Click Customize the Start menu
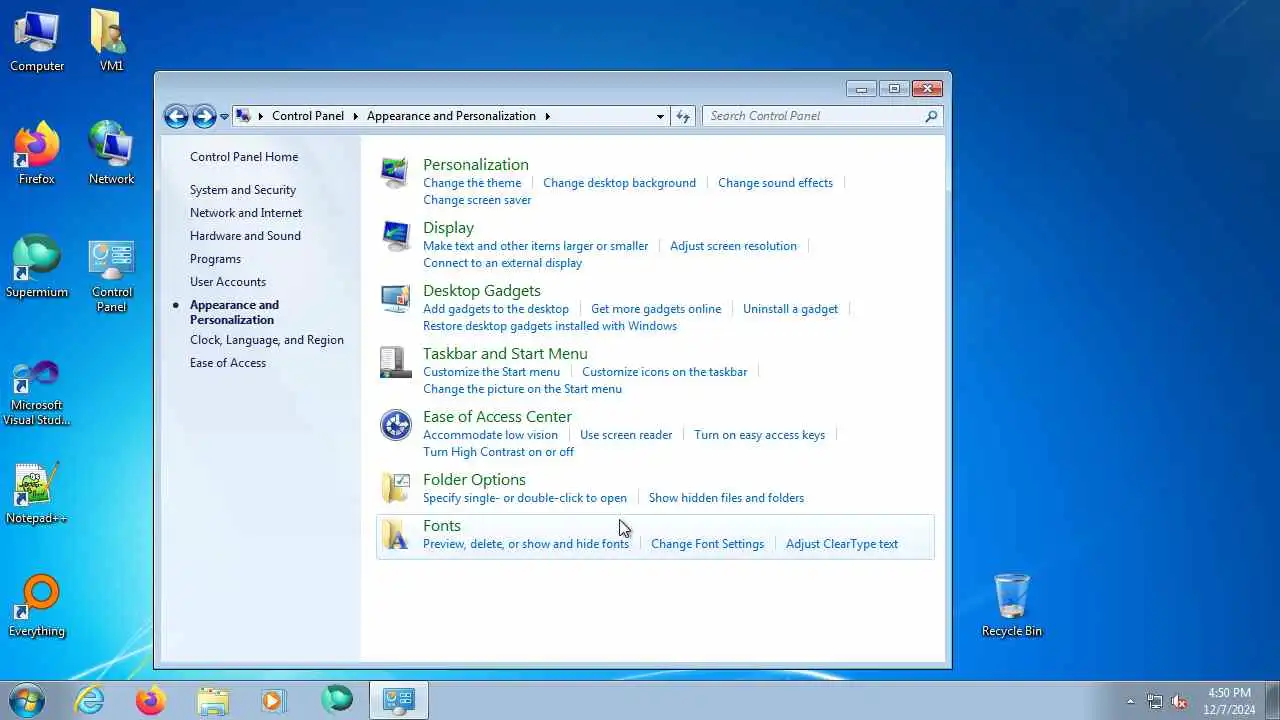 [491, 372]
